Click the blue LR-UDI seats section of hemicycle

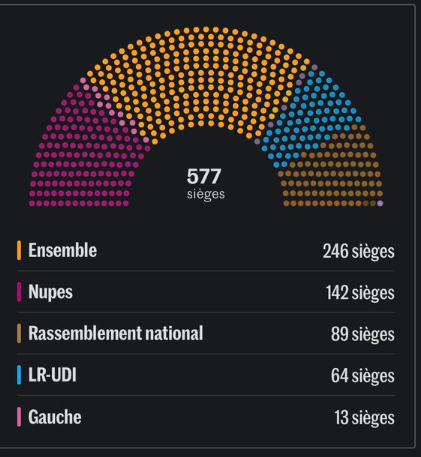click(310, 117)
